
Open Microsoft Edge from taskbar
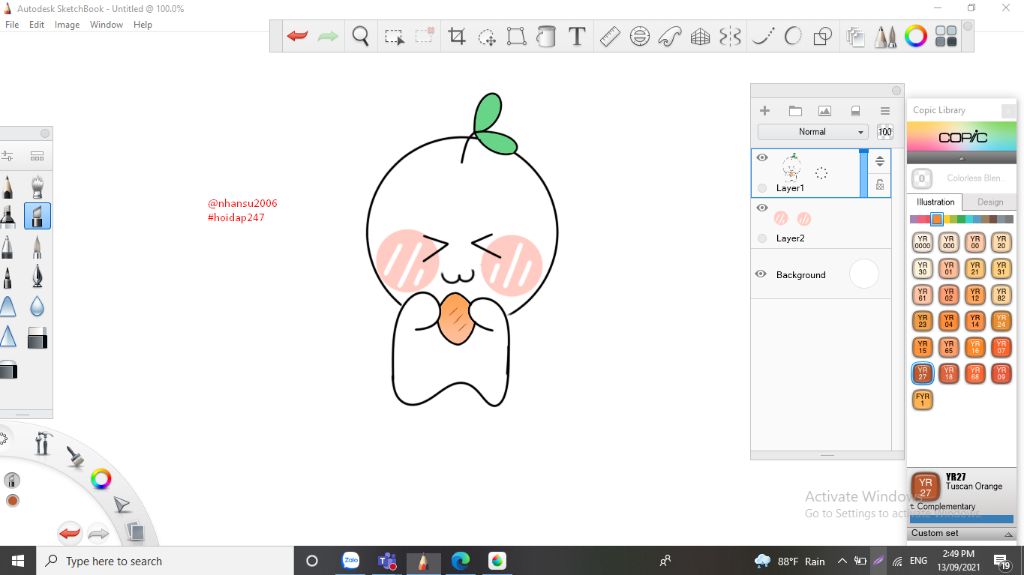[460, 561]
